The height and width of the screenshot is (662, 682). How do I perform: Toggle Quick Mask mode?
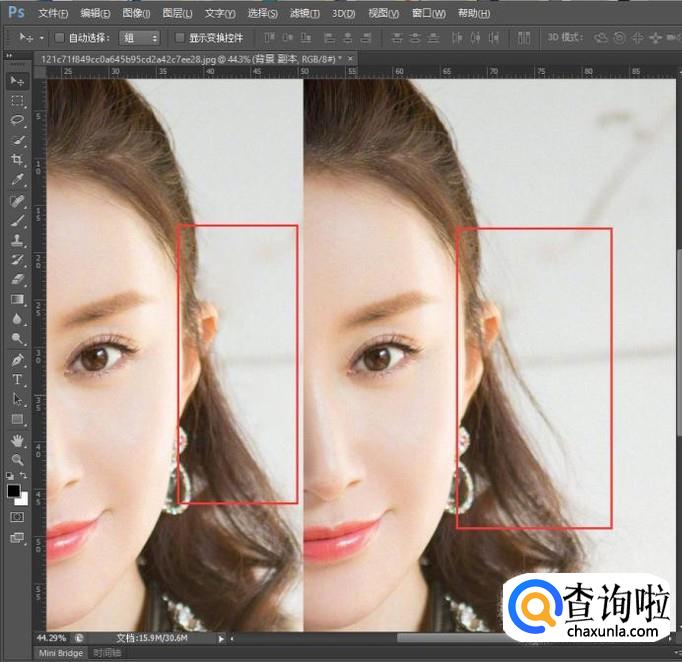coord(17,517)
